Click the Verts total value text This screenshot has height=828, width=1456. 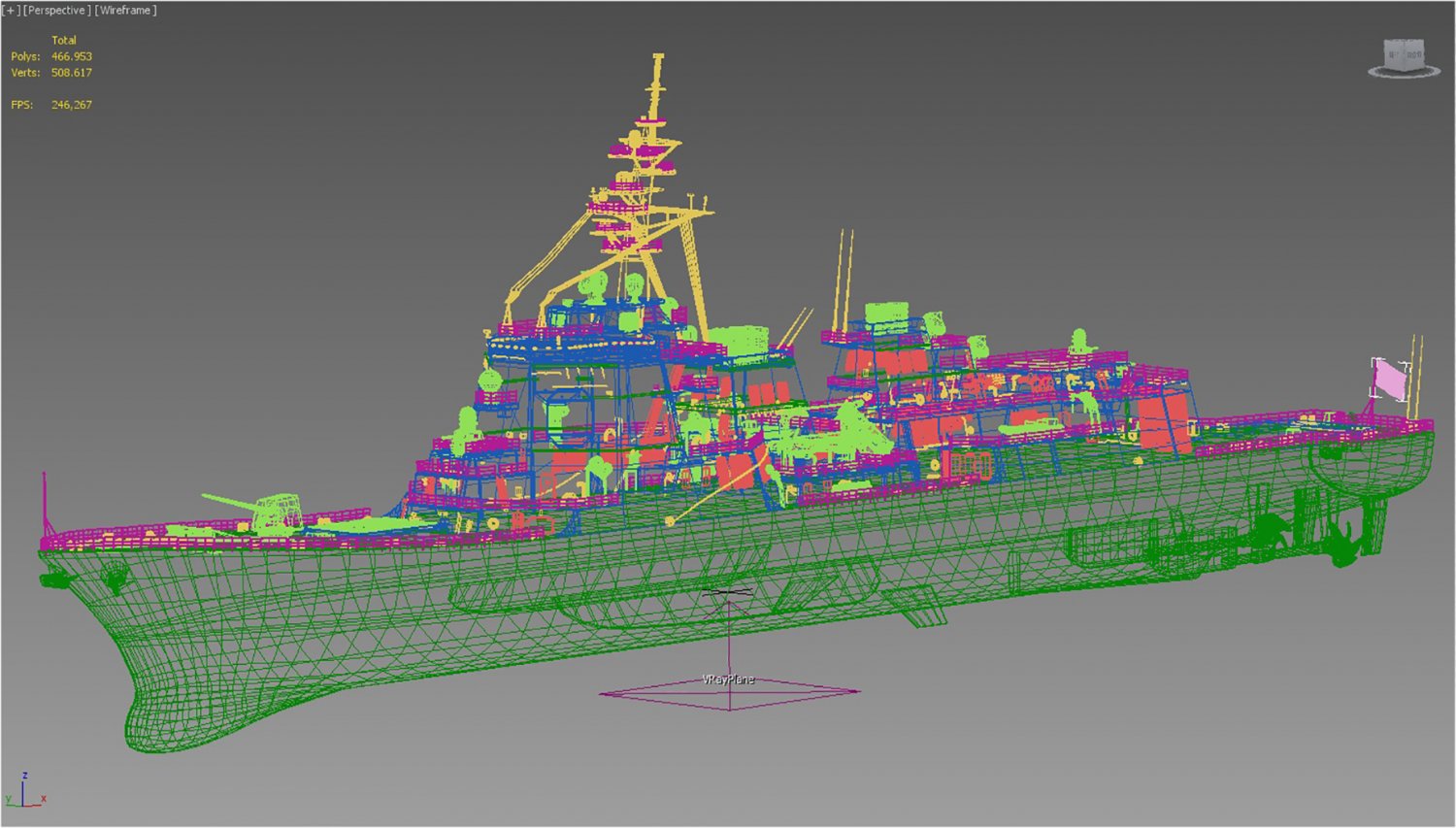pyautogui.click(x=71, y=72)
